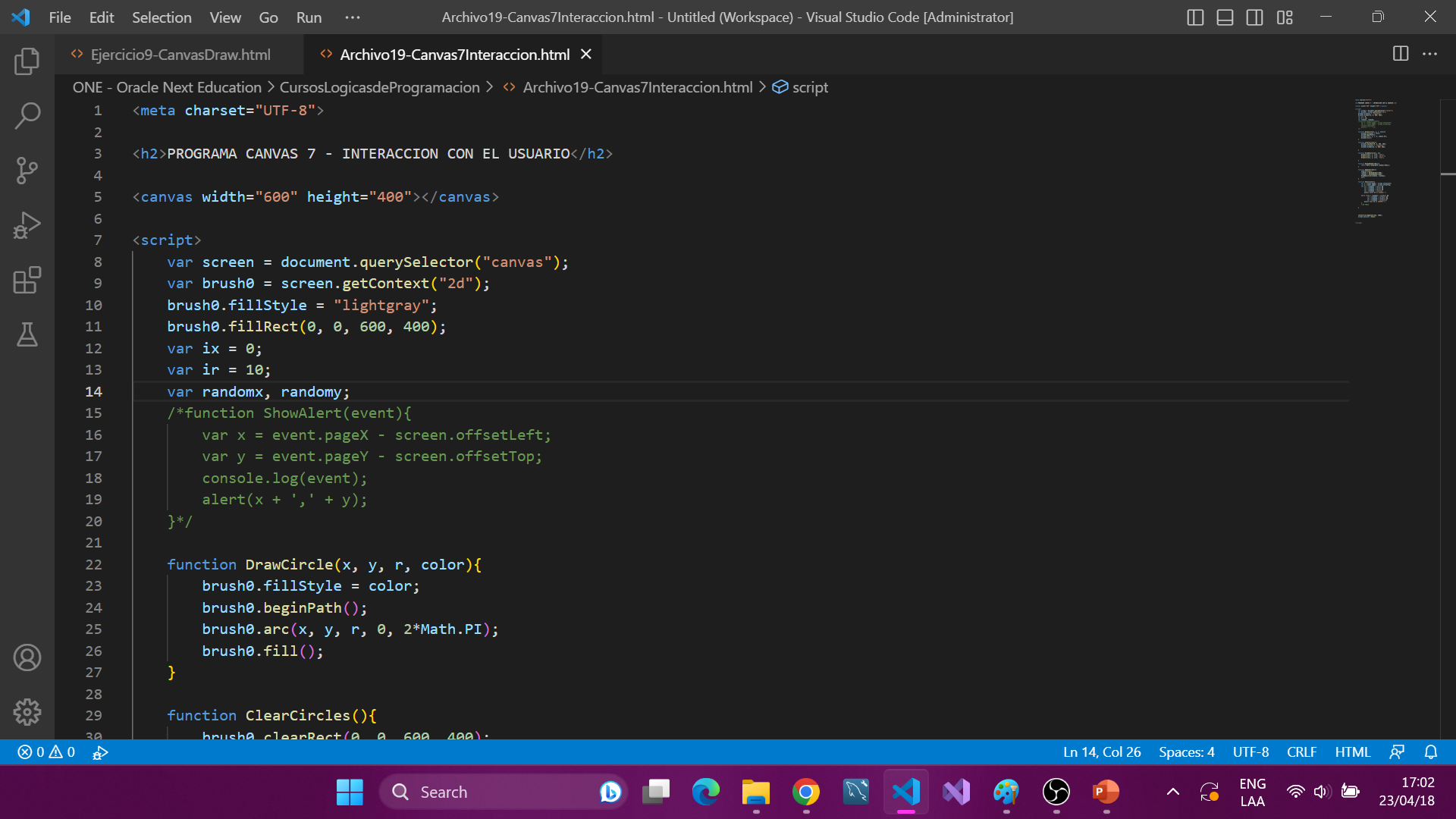This screenshot has height=819, width=1456.
Task: Go to line via Ln 14, Col 26
Action: 1102,752
